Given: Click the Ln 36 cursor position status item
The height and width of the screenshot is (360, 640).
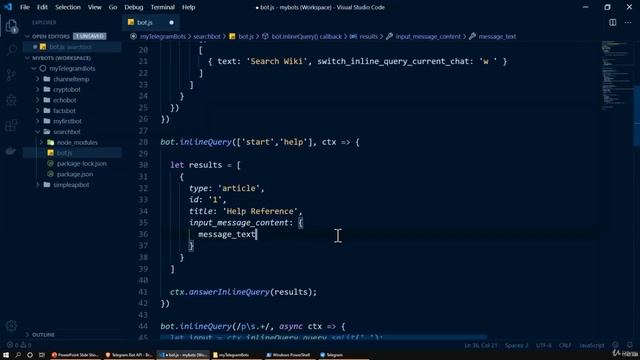Looking at the screenshot, I should click(481, 345).
